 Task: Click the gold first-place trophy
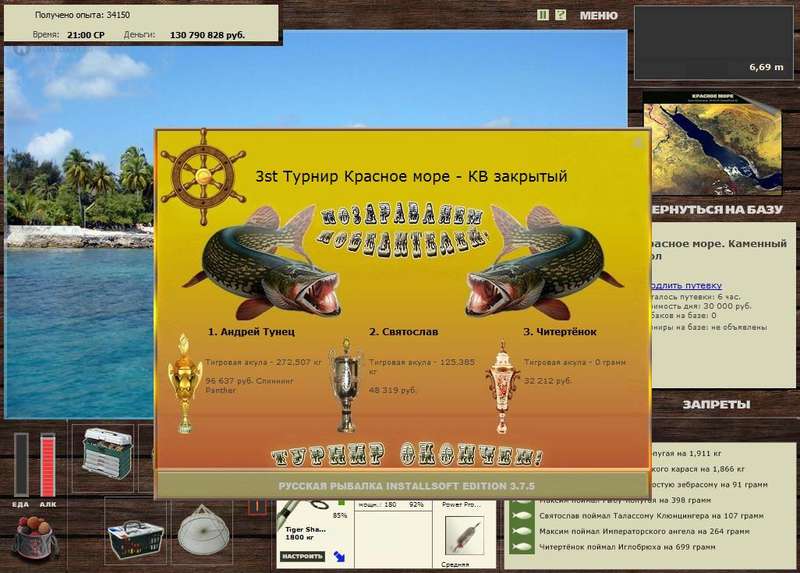[185, 384]
